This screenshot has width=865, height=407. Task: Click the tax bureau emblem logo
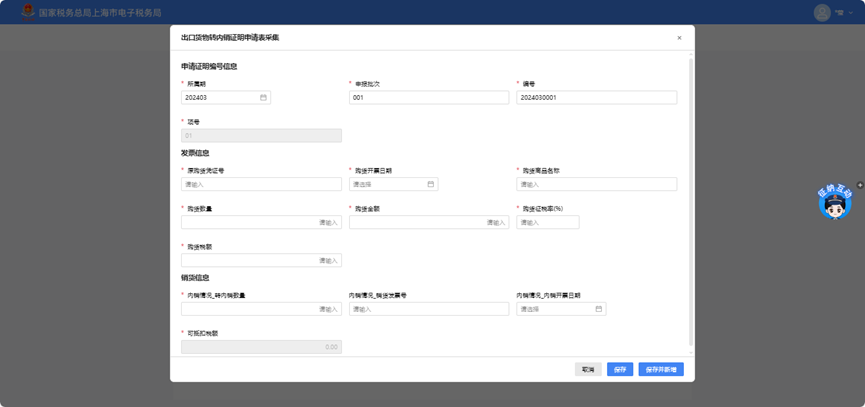pos(28,12)
